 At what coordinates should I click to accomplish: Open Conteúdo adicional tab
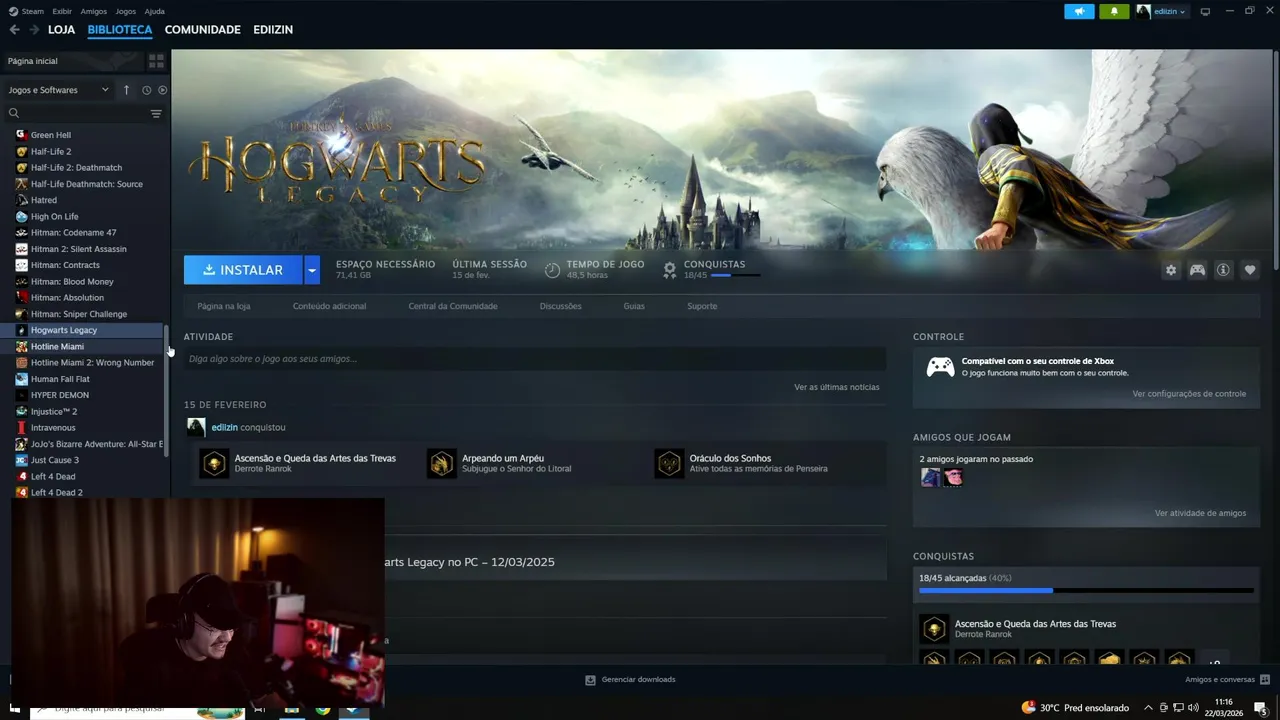coord(329,306)
